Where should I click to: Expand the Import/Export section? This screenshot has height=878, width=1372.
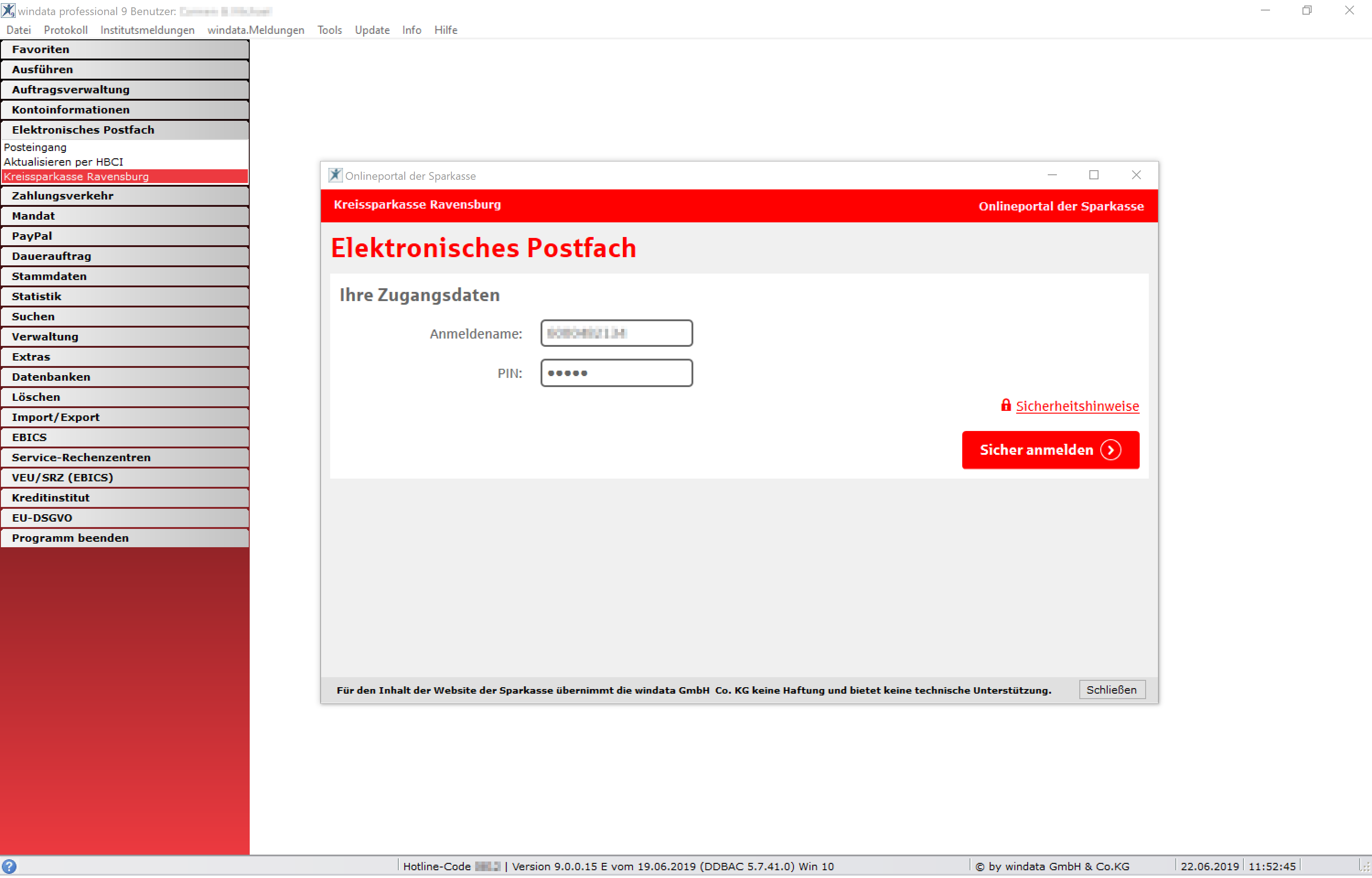(125, 417)
